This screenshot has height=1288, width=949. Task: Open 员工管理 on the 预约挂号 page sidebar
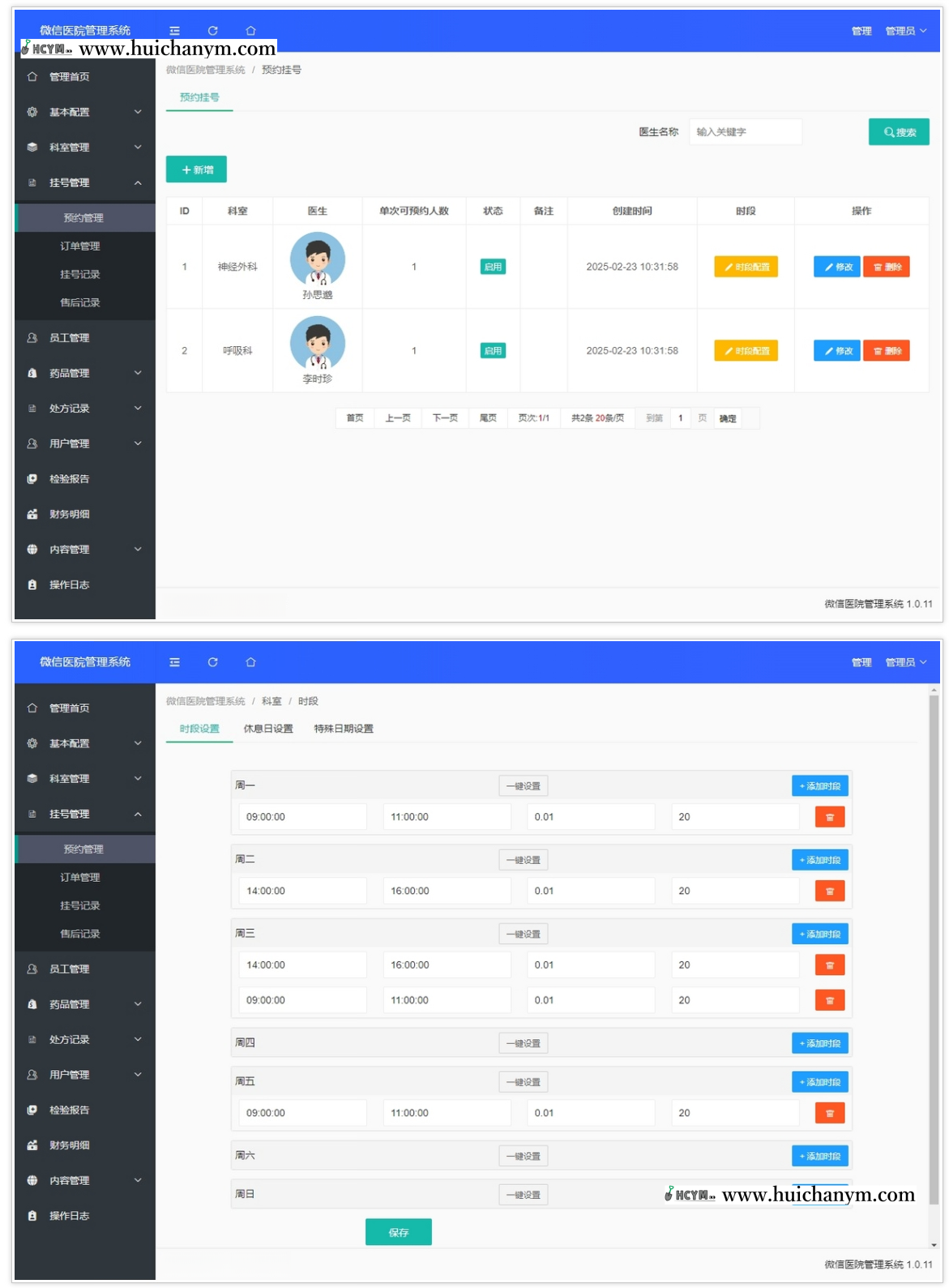tap(85, 338)
